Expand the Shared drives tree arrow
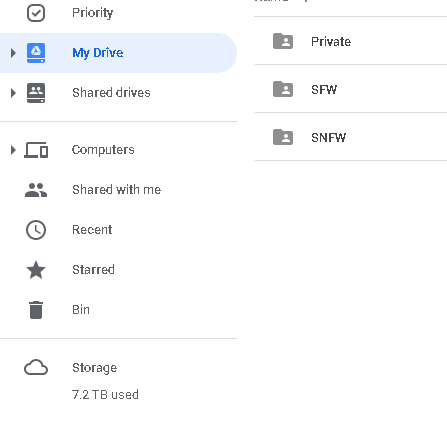This screenshot has width=447, height=432. point(13,93)
